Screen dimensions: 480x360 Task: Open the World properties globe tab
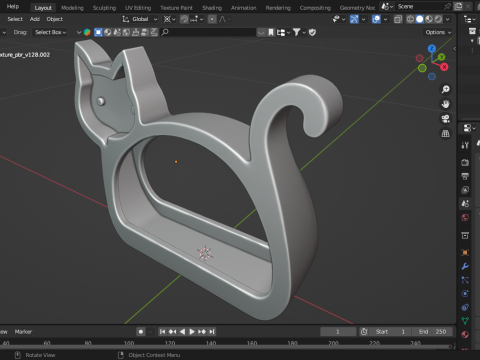(x=465, y=217)
